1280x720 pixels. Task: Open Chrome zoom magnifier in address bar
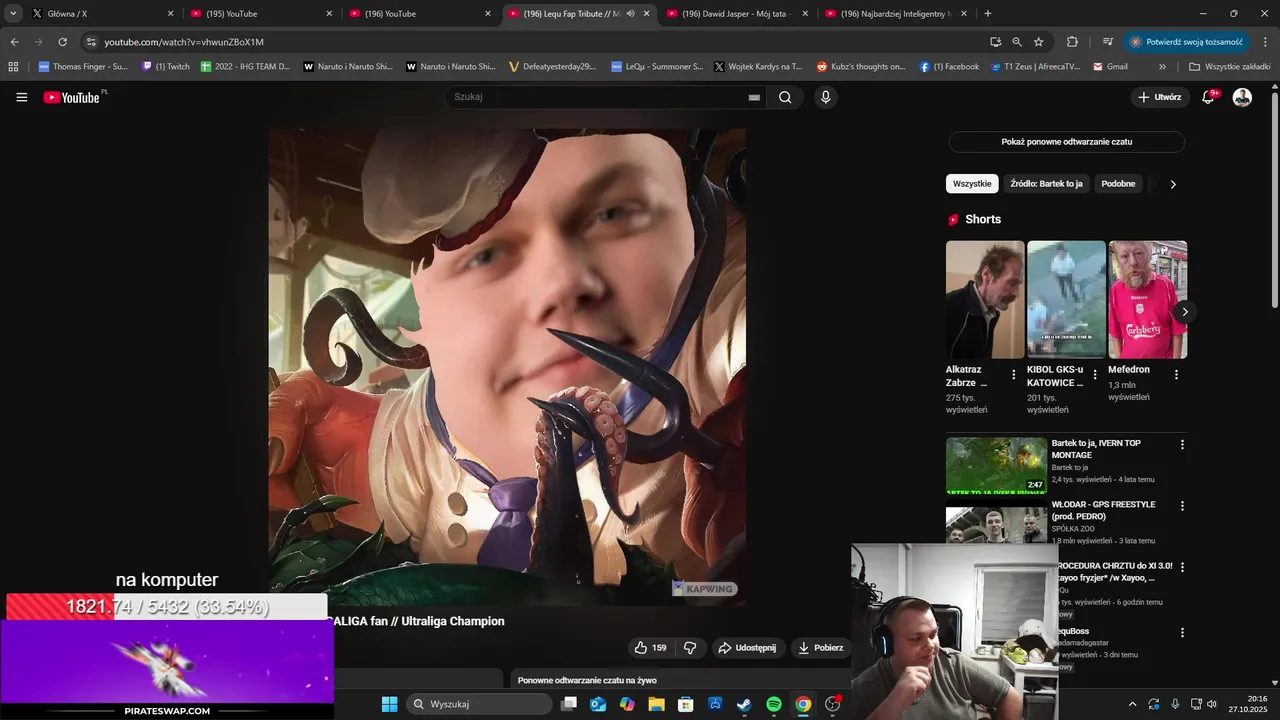(1017, 42)
